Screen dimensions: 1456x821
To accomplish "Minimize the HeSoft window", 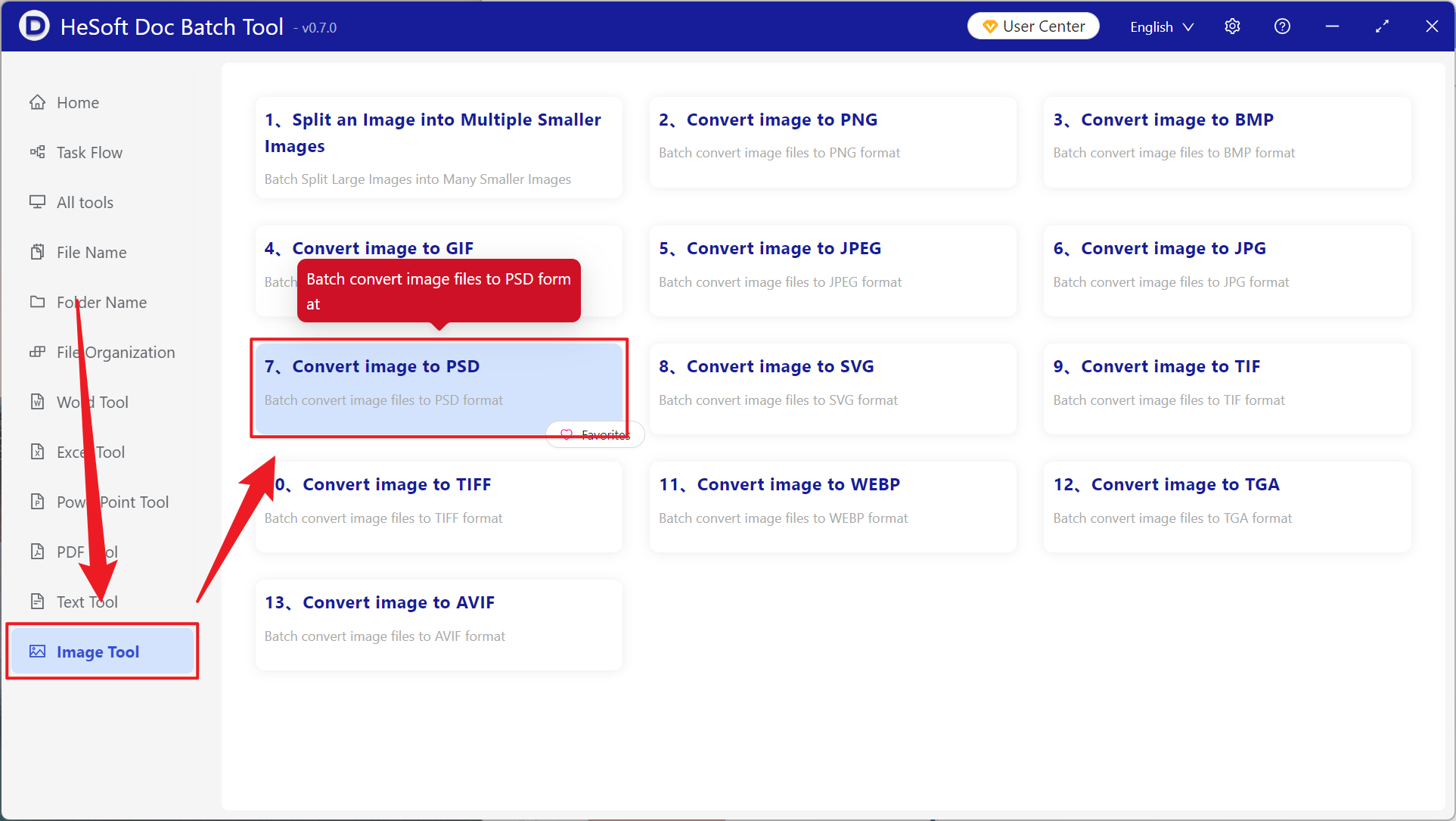I will point(1332,26).
